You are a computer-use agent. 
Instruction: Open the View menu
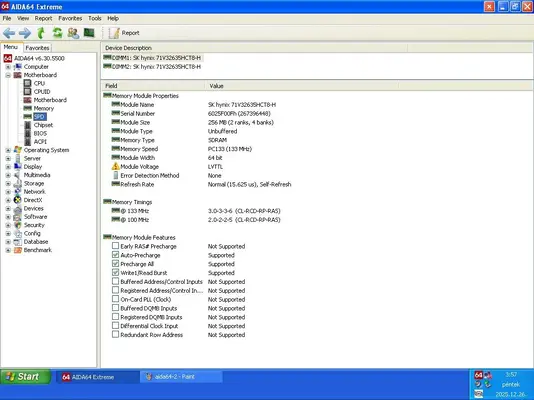pos(23,18)
